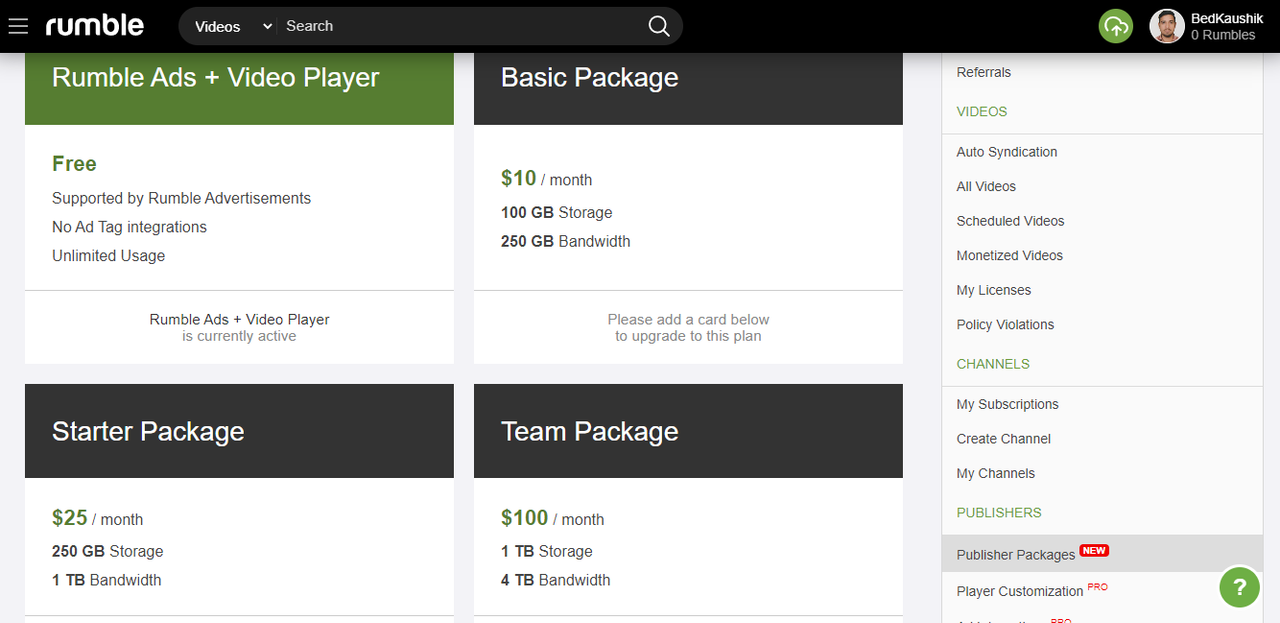Click the CHANNELS section heading
Image resolution: width=1280 pixels, height=623 pixels.
coord(993,364)
